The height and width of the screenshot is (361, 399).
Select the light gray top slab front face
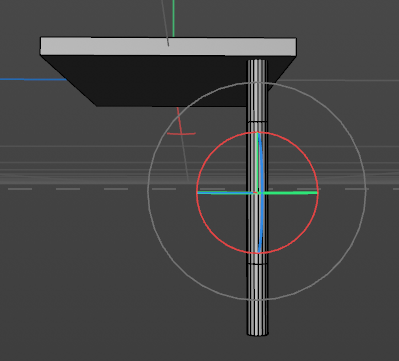tap(168, 46)
